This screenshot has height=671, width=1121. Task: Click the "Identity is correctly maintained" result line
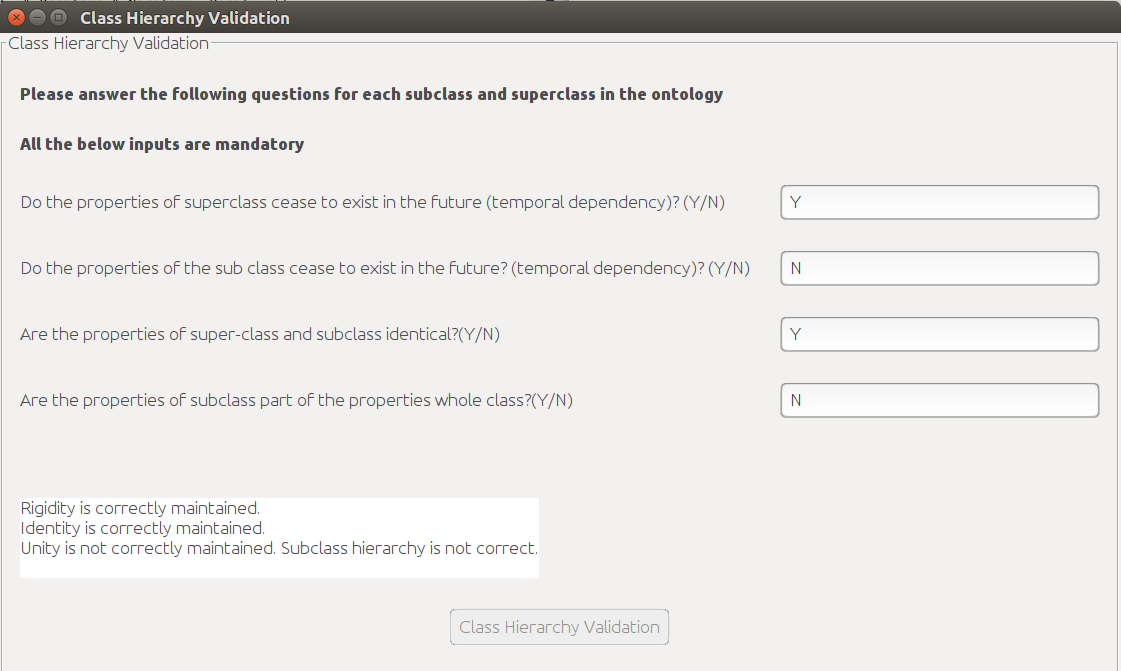coord(142,528)
